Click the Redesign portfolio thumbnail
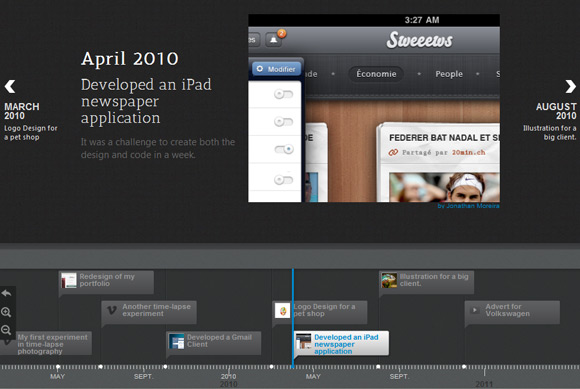Viewport: 580px width, 389px height. 69,280
